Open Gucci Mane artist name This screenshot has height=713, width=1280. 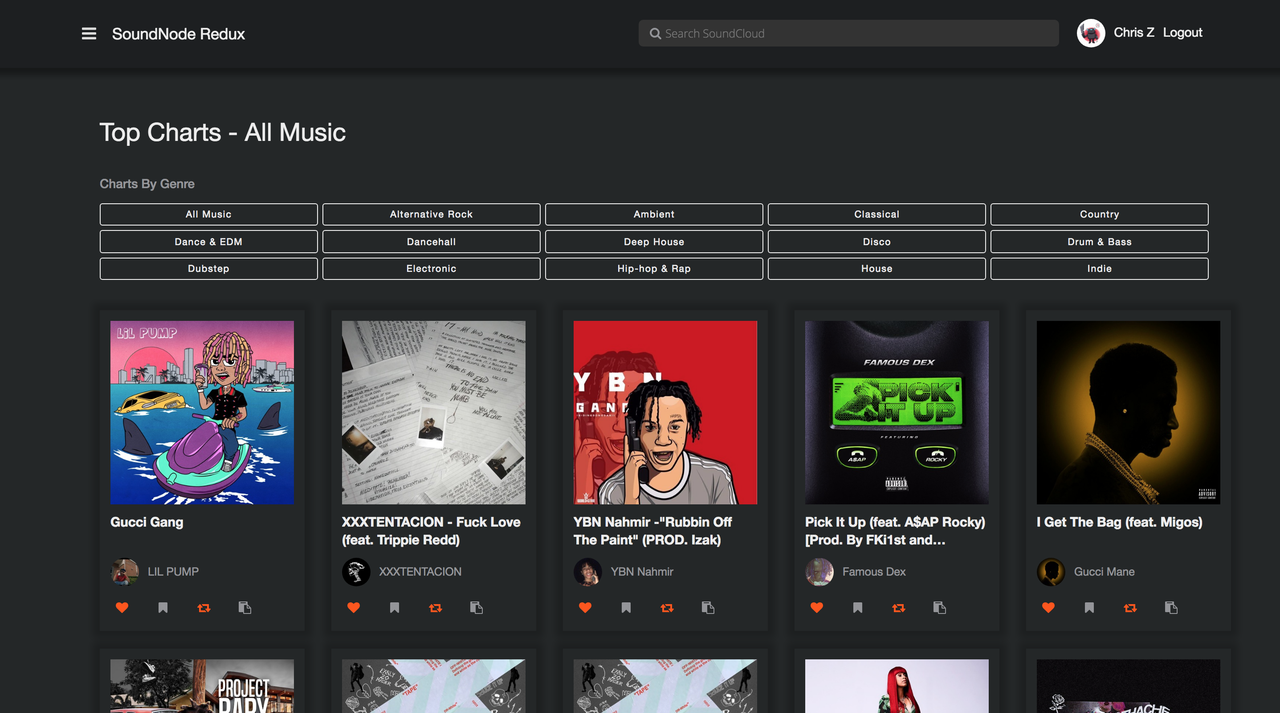coord(1104,572)
